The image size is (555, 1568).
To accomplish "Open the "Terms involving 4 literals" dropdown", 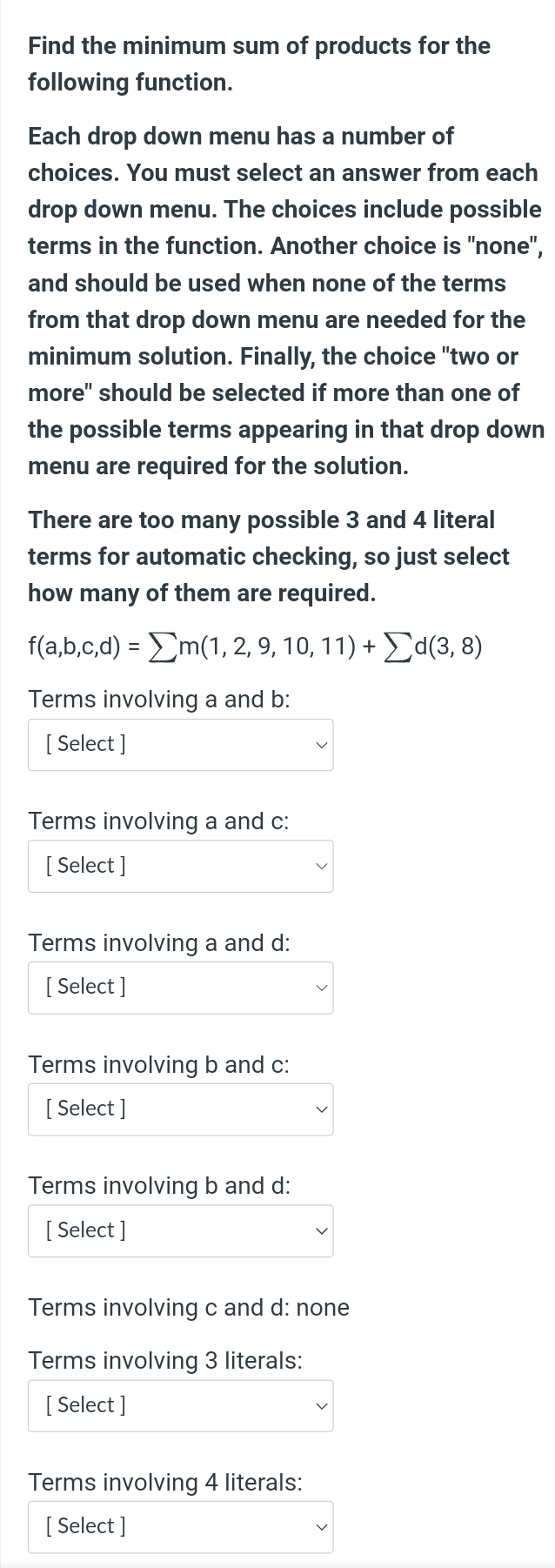I will click(180, 1528).
